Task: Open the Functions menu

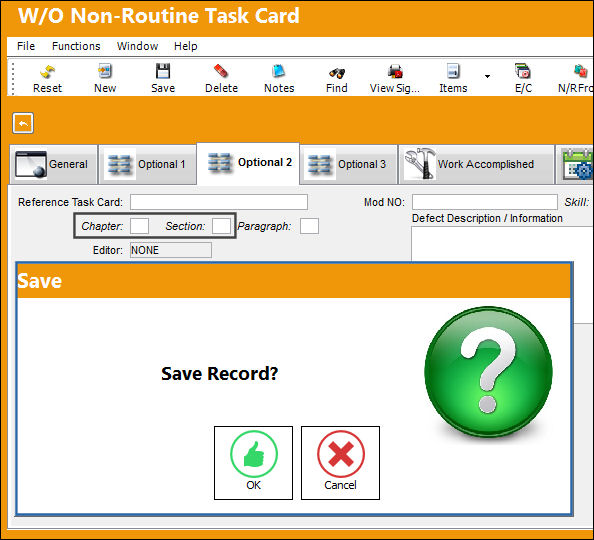Action: click(x=76, y=46)
